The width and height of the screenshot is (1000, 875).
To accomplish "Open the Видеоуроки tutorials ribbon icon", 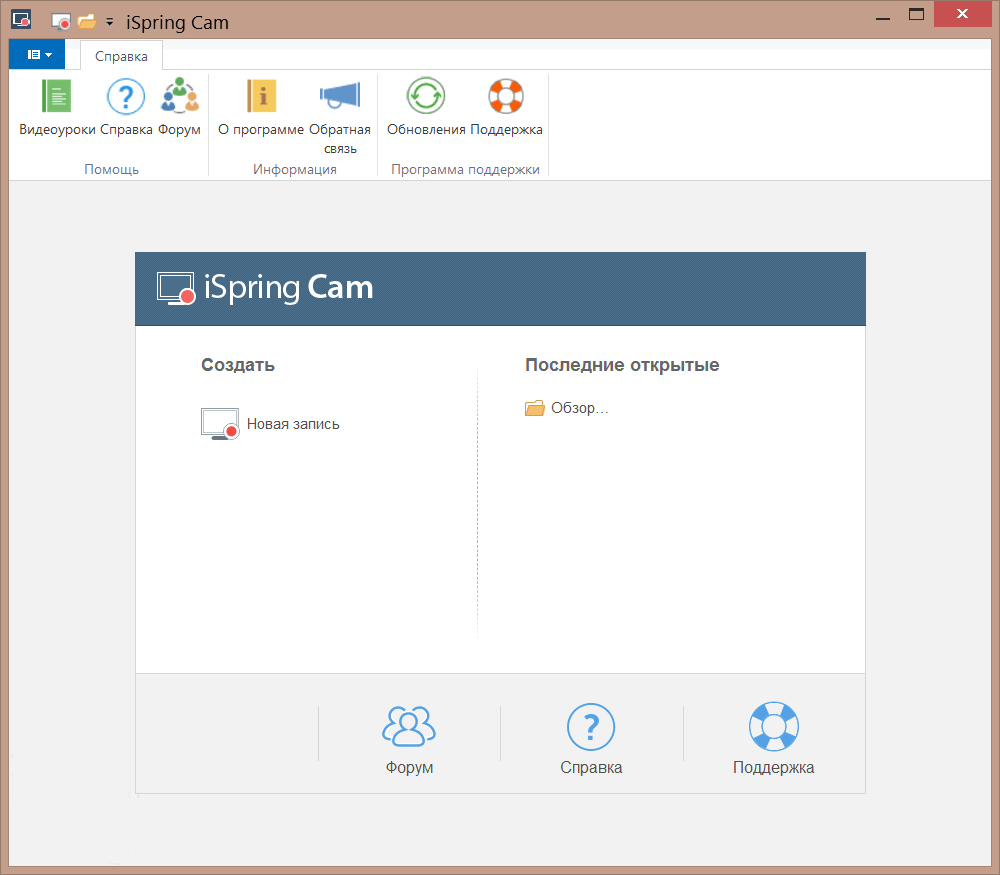I will coord(57,97).
